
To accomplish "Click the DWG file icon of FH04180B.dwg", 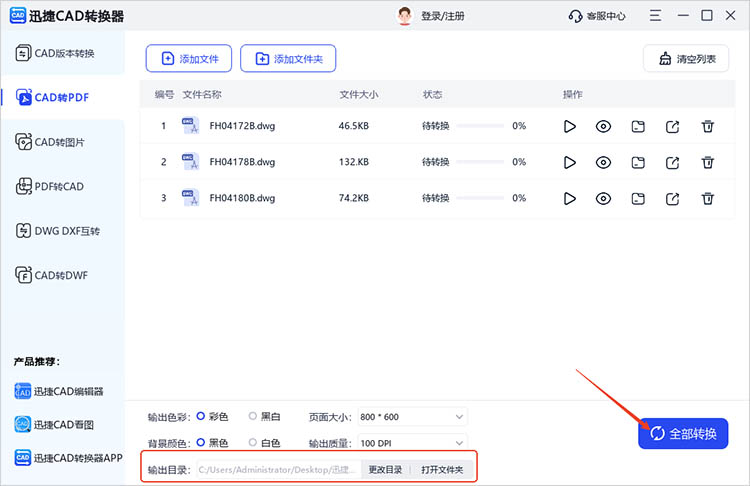I will tap(190, 198).
